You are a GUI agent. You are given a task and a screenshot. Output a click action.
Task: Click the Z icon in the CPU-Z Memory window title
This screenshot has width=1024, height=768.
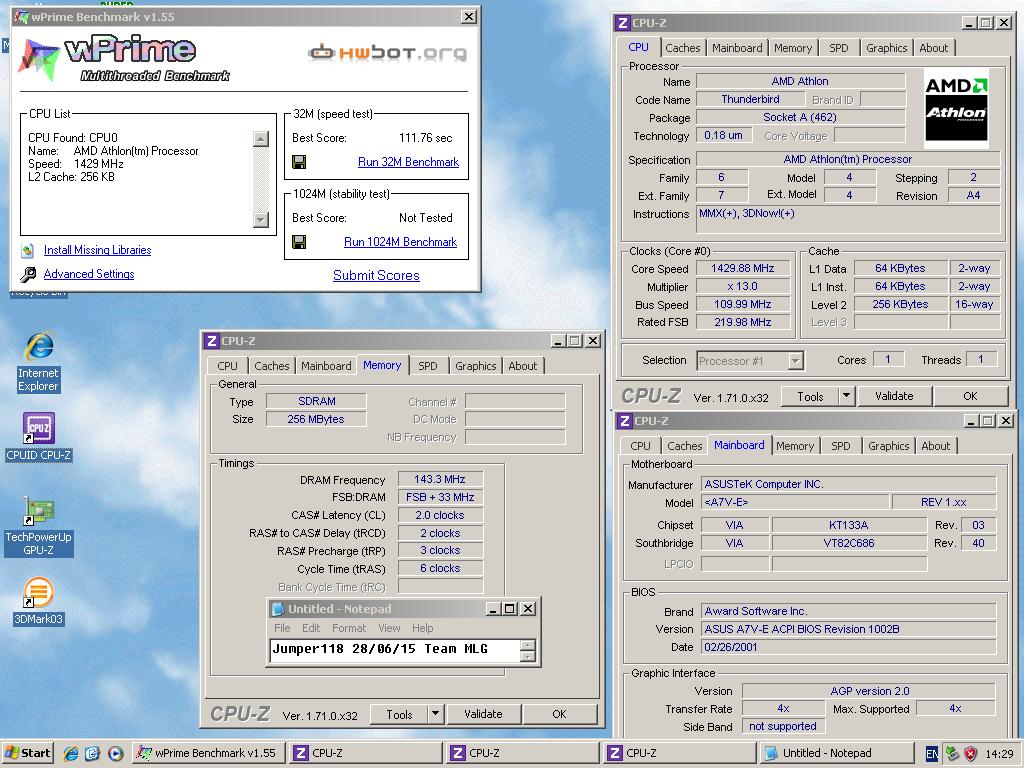pos(211,341)
